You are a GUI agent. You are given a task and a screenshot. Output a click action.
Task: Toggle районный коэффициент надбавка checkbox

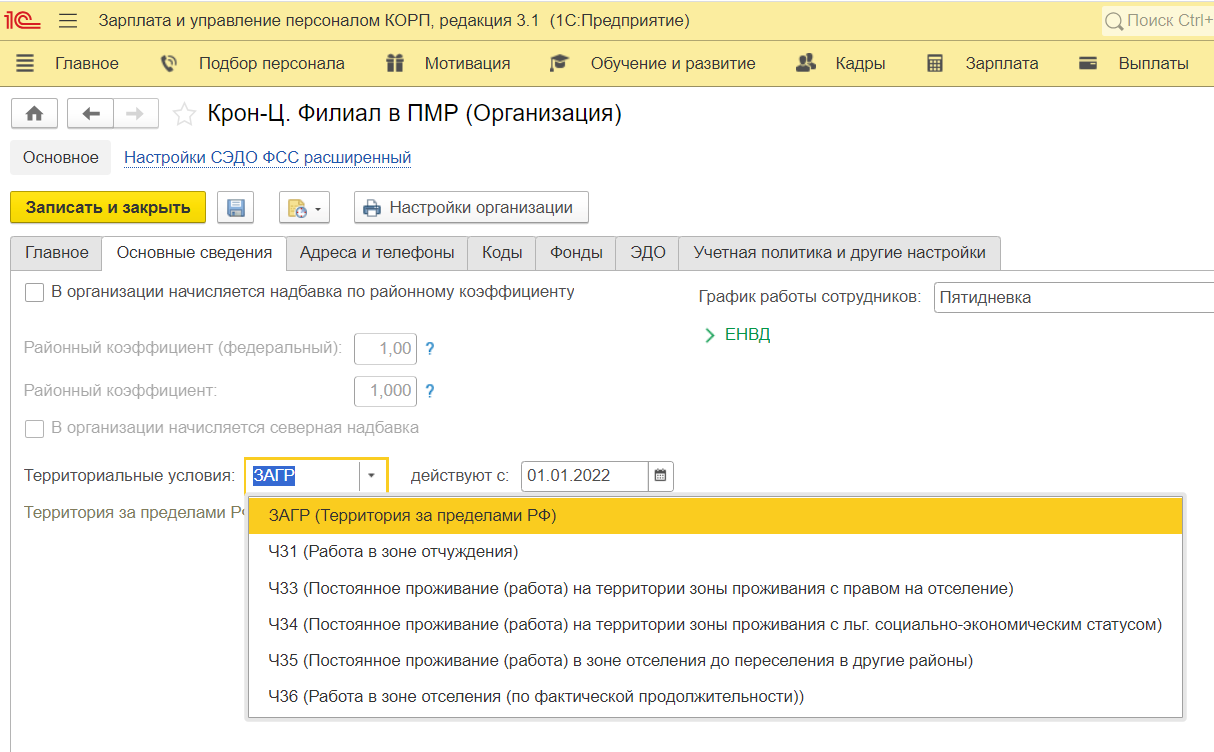pos(35,292)
